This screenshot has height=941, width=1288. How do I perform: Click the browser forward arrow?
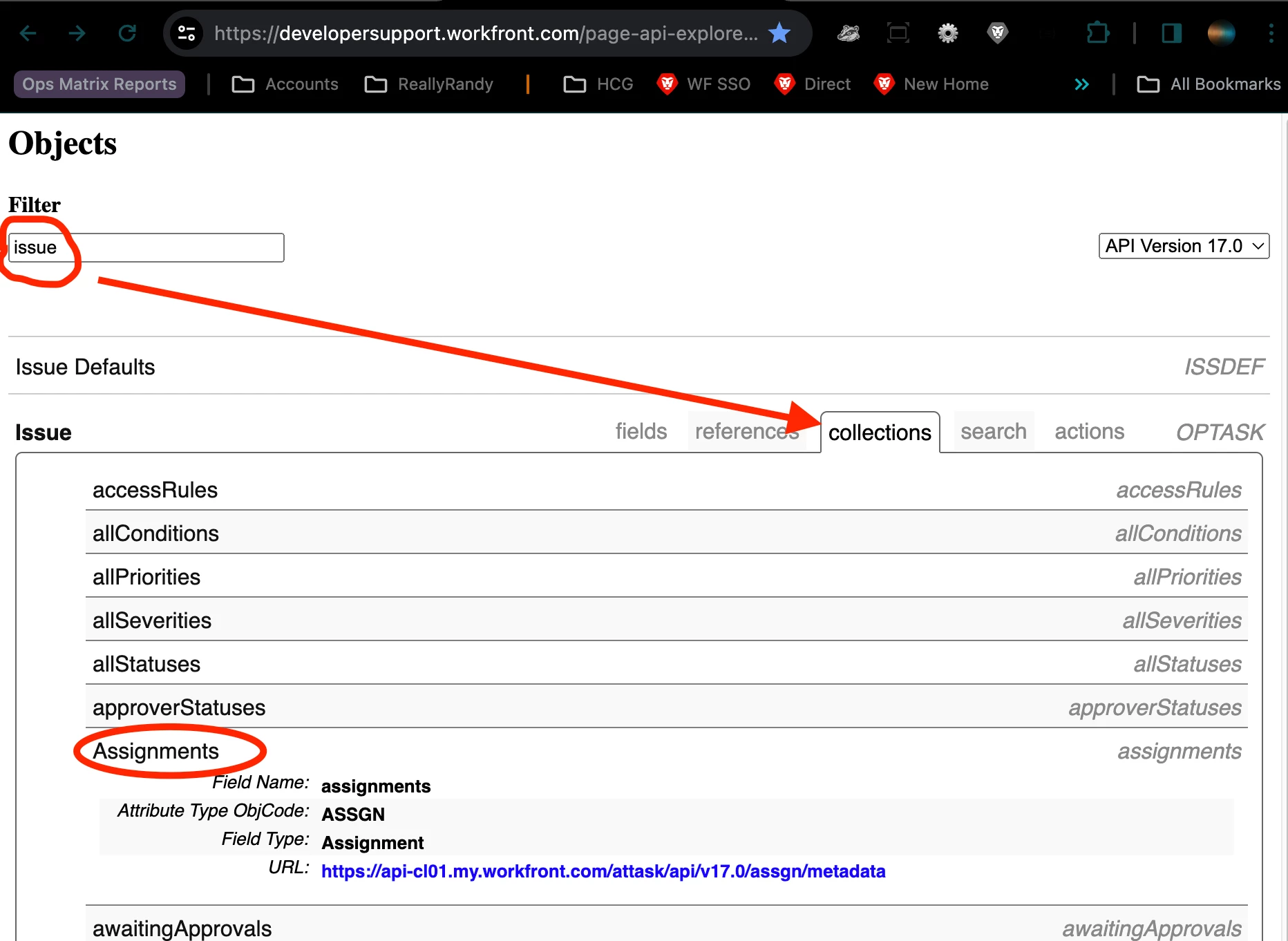coord(77,32)
